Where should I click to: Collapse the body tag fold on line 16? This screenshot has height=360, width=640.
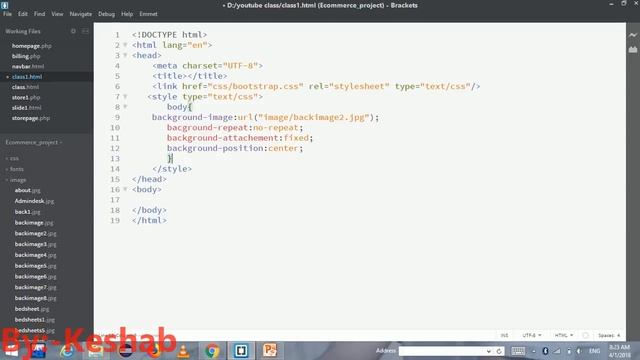click(125, 189)
